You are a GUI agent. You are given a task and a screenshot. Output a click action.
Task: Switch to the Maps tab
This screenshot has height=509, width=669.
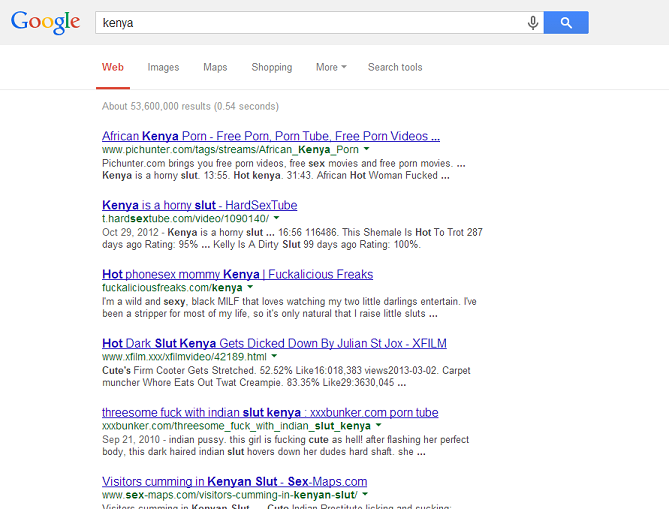point(215,67)
